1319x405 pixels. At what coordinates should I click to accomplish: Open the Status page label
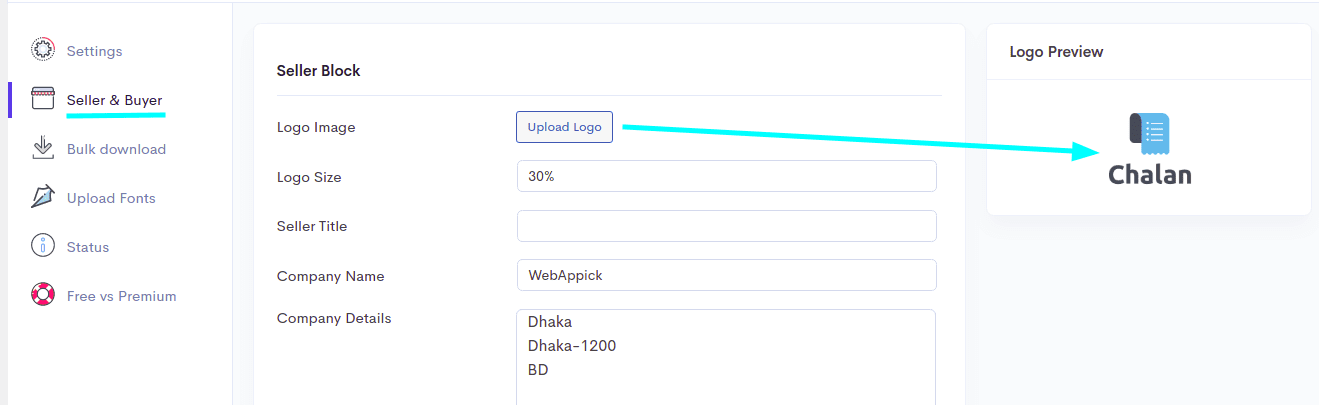(88, 247)
